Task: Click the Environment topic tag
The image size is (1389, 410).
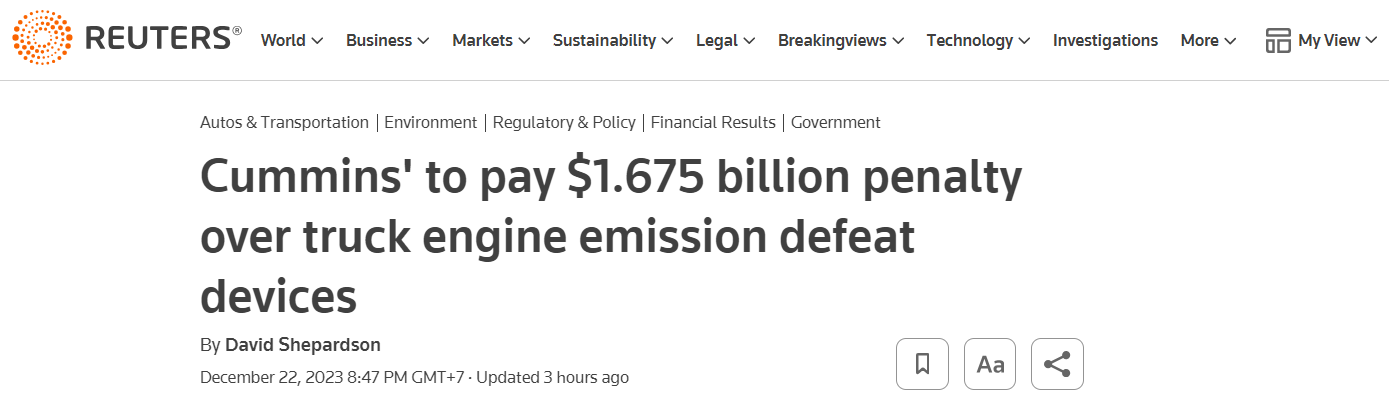Action: (x=430, y=122)
